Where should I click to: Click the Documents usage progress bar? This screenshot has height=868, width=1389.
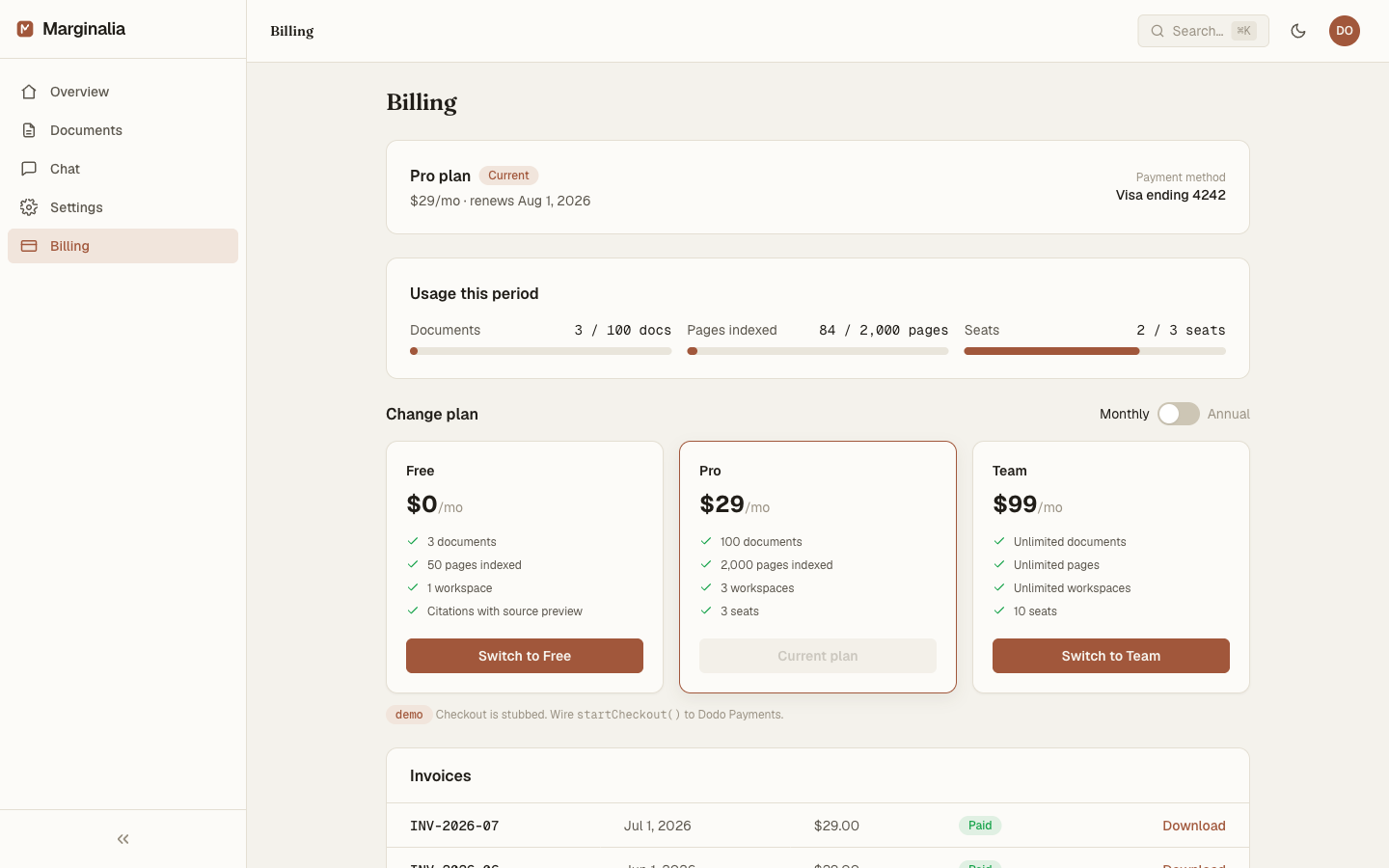(x=541, y=351)
